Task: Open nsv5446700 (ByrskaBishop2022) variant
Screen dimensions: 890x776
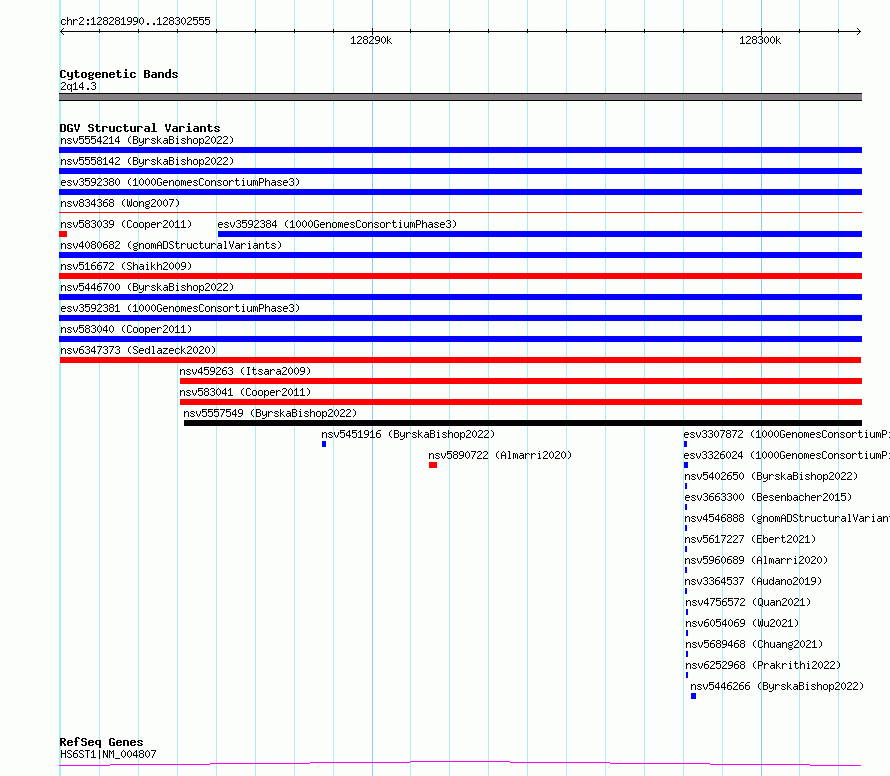Action: [x=147, y=287]
